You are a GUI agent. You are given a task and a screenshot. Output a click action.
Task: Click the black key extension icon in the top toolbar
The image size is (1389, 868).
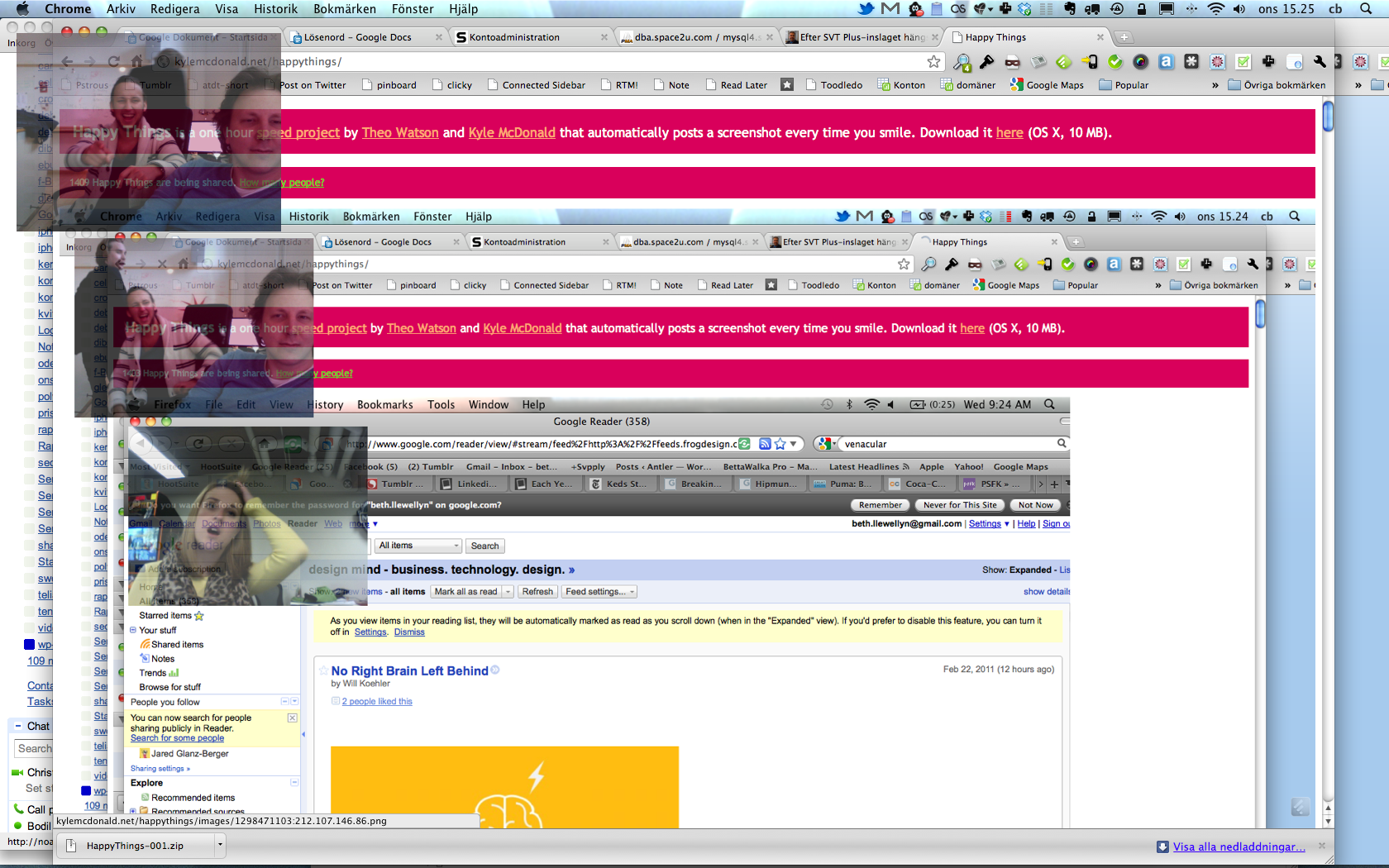[986, 62]
